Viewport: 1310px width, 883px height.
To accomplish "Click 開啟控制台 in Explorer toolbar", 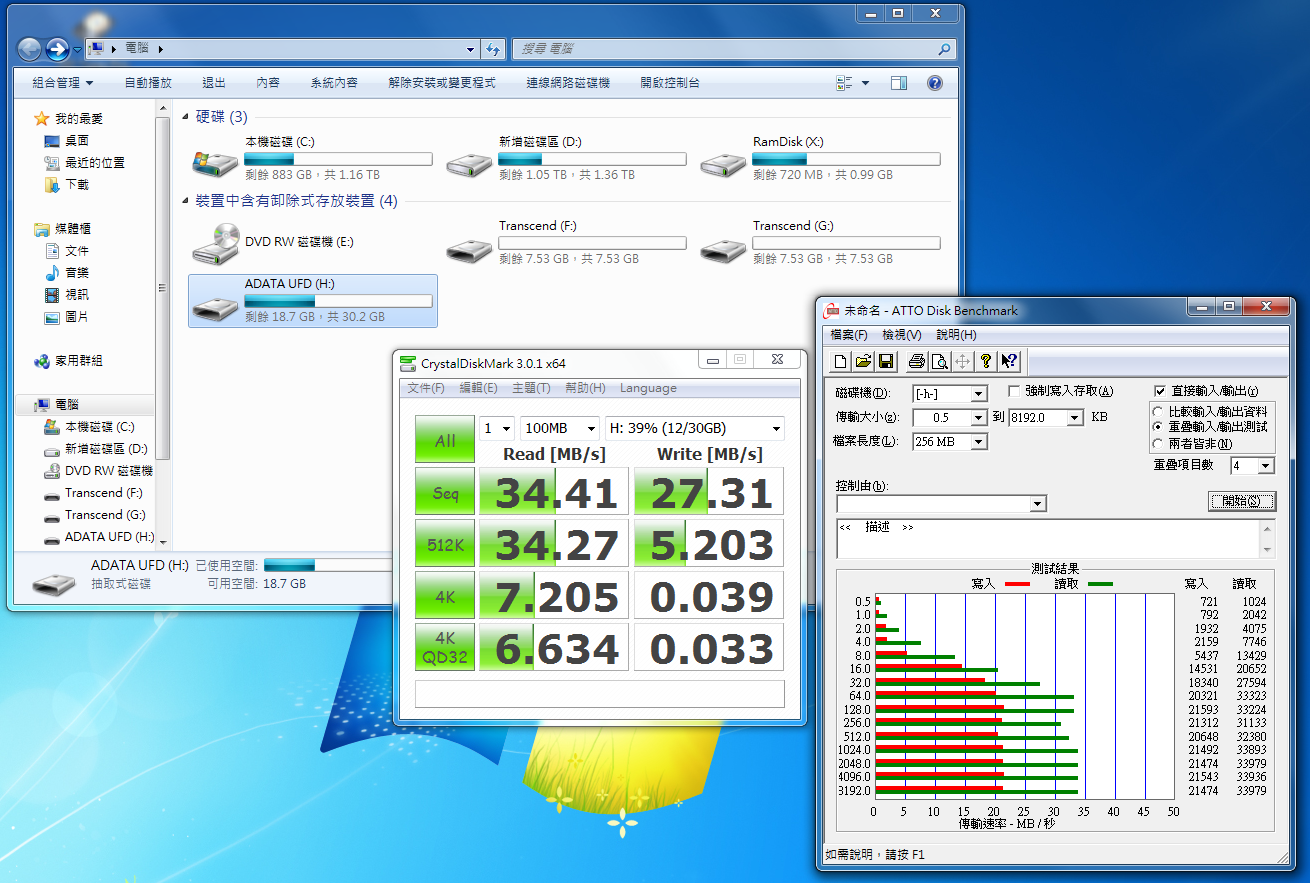I will (x=670, y=83).
